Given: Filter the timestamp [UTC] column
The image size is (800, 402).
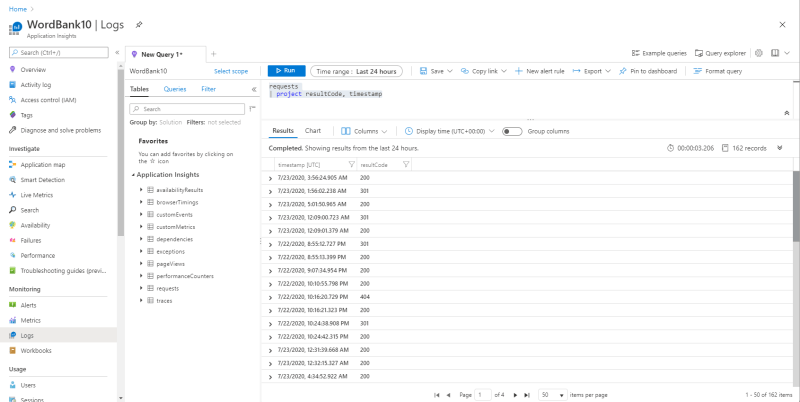Looking at the screenshot, I should click(x=352, y=165).
